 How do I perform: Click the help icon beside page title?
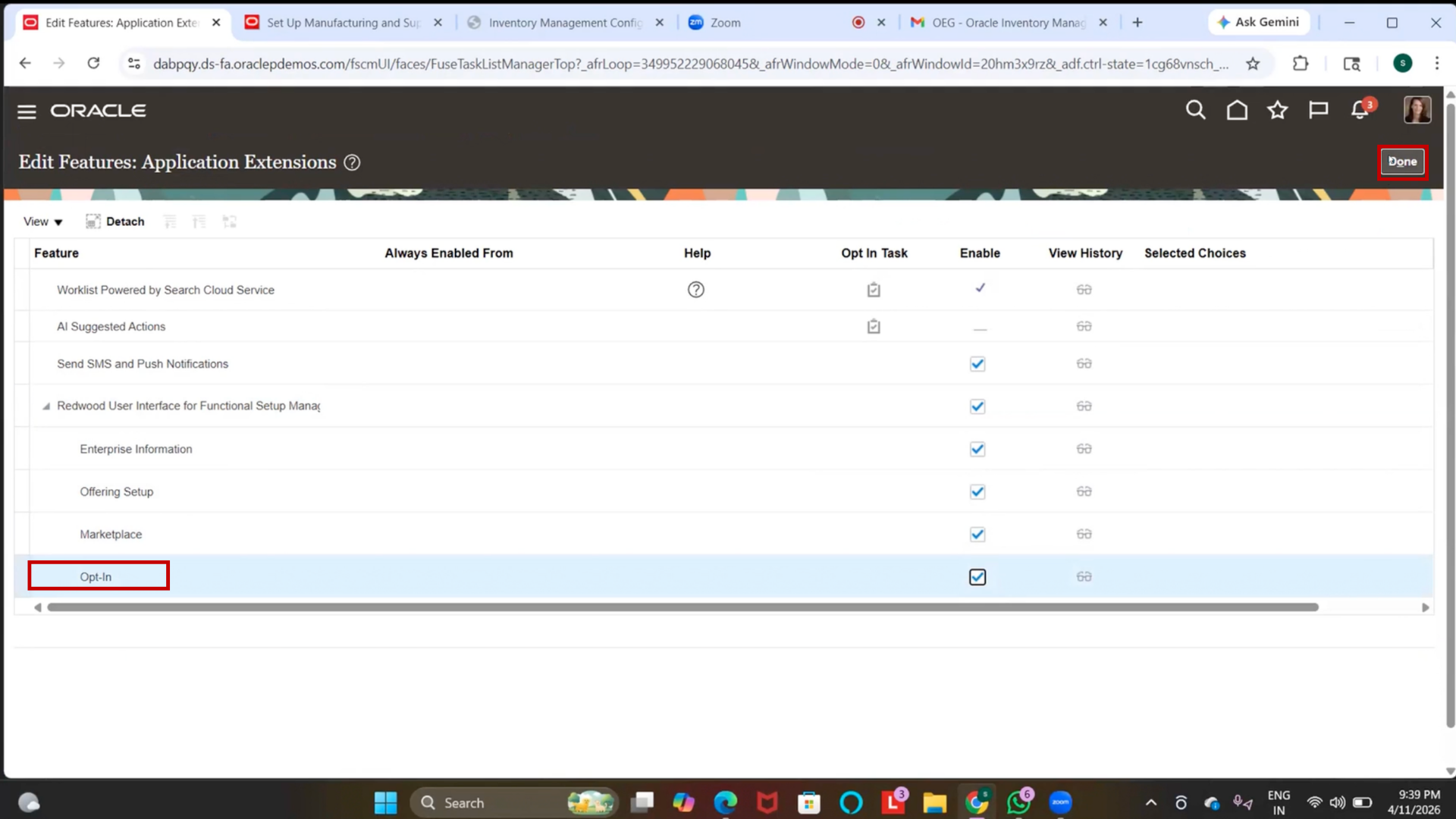(352, 162)
